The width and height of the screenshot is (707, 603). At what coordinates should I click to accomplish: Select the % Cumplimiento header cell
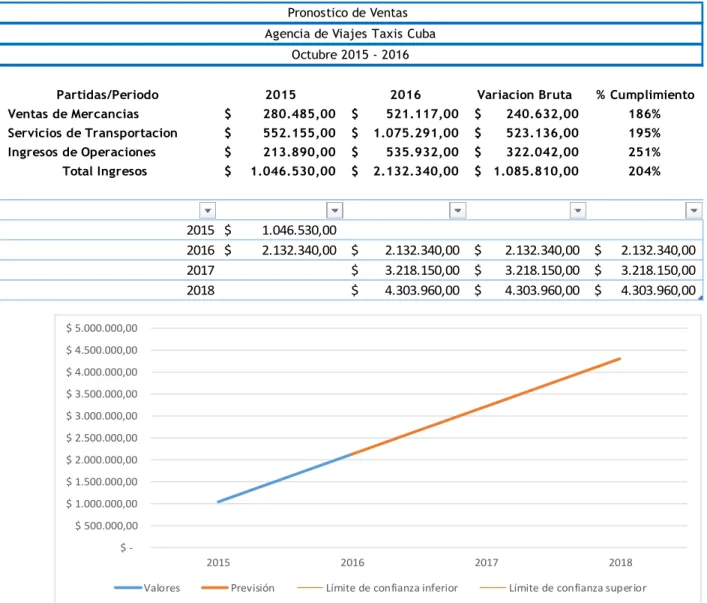pos(645,95)
